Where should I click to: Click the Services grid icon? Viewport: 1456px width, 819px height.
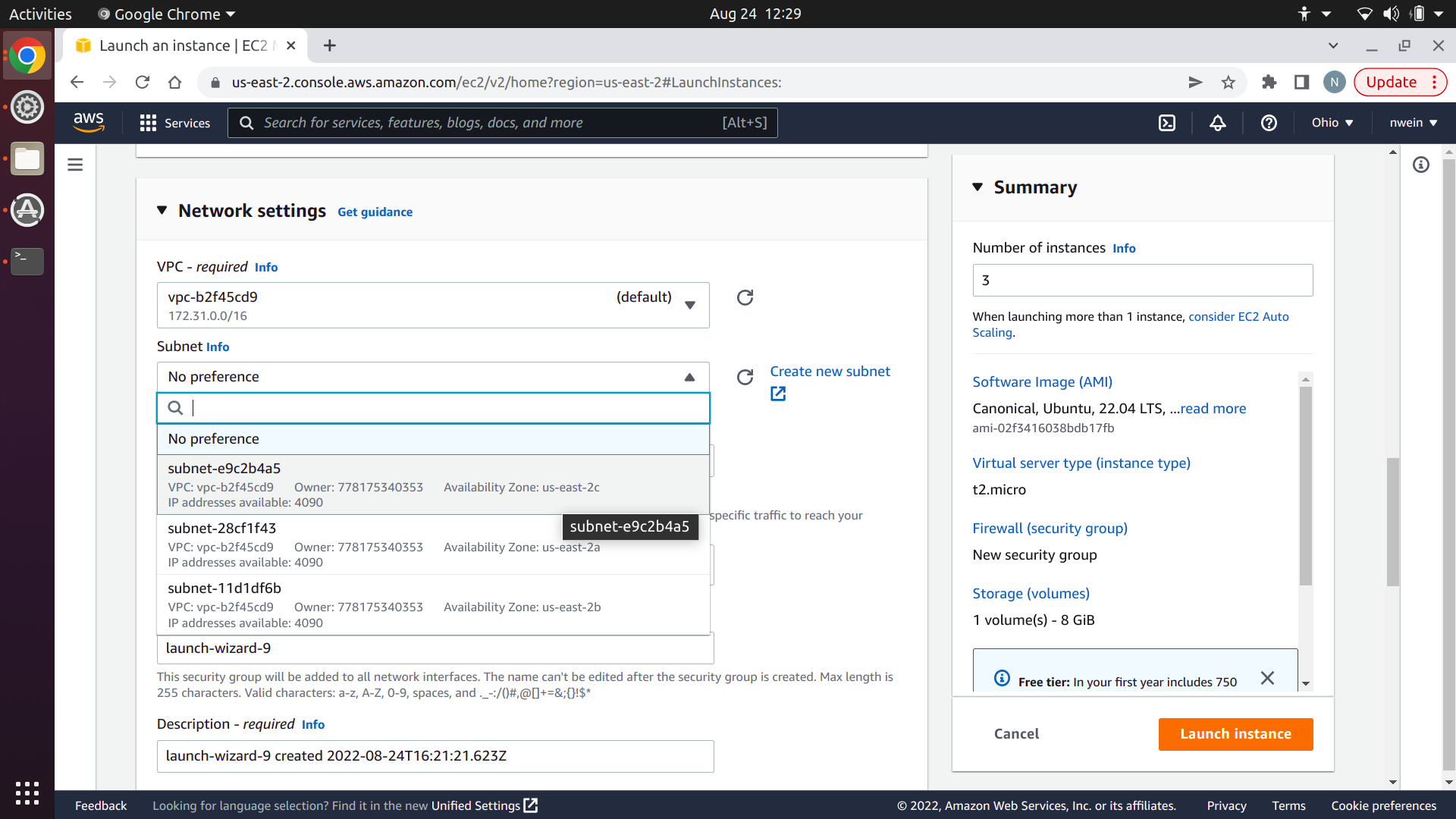click(x=148, y=123)
